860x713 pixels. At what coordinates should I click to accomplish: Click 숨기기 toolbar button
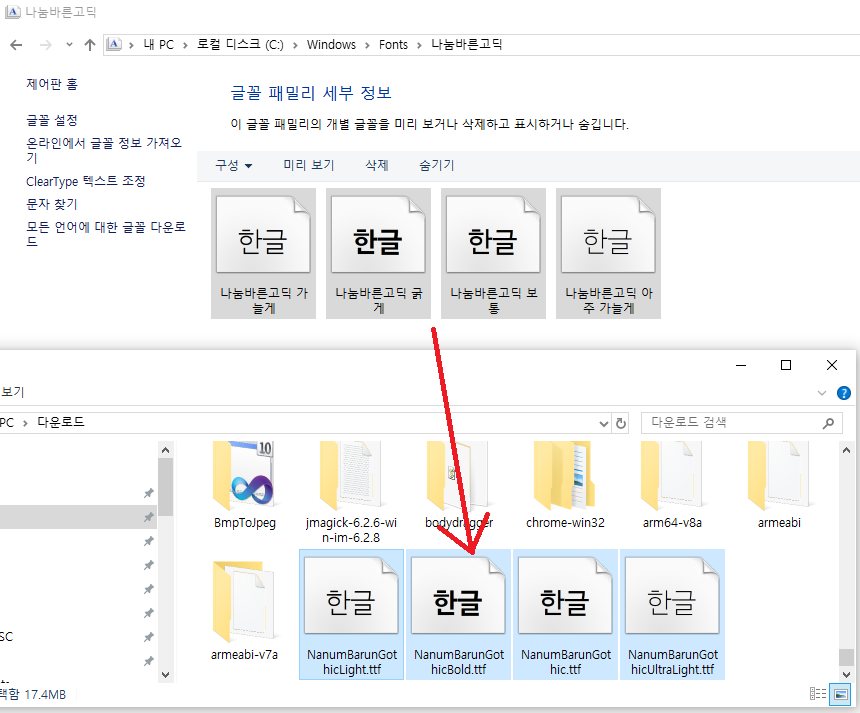point(437,165)
